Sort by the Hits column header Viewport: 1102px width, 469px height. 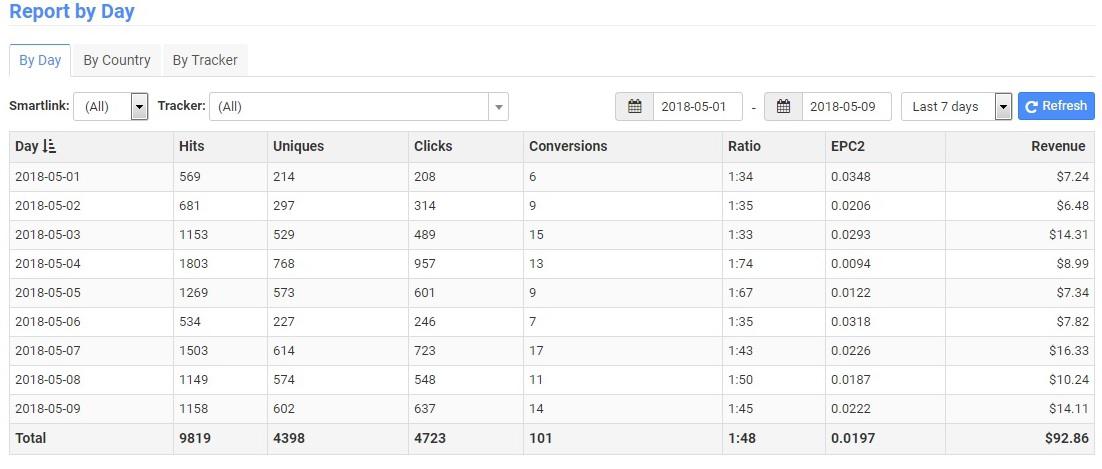coord(192,146)
